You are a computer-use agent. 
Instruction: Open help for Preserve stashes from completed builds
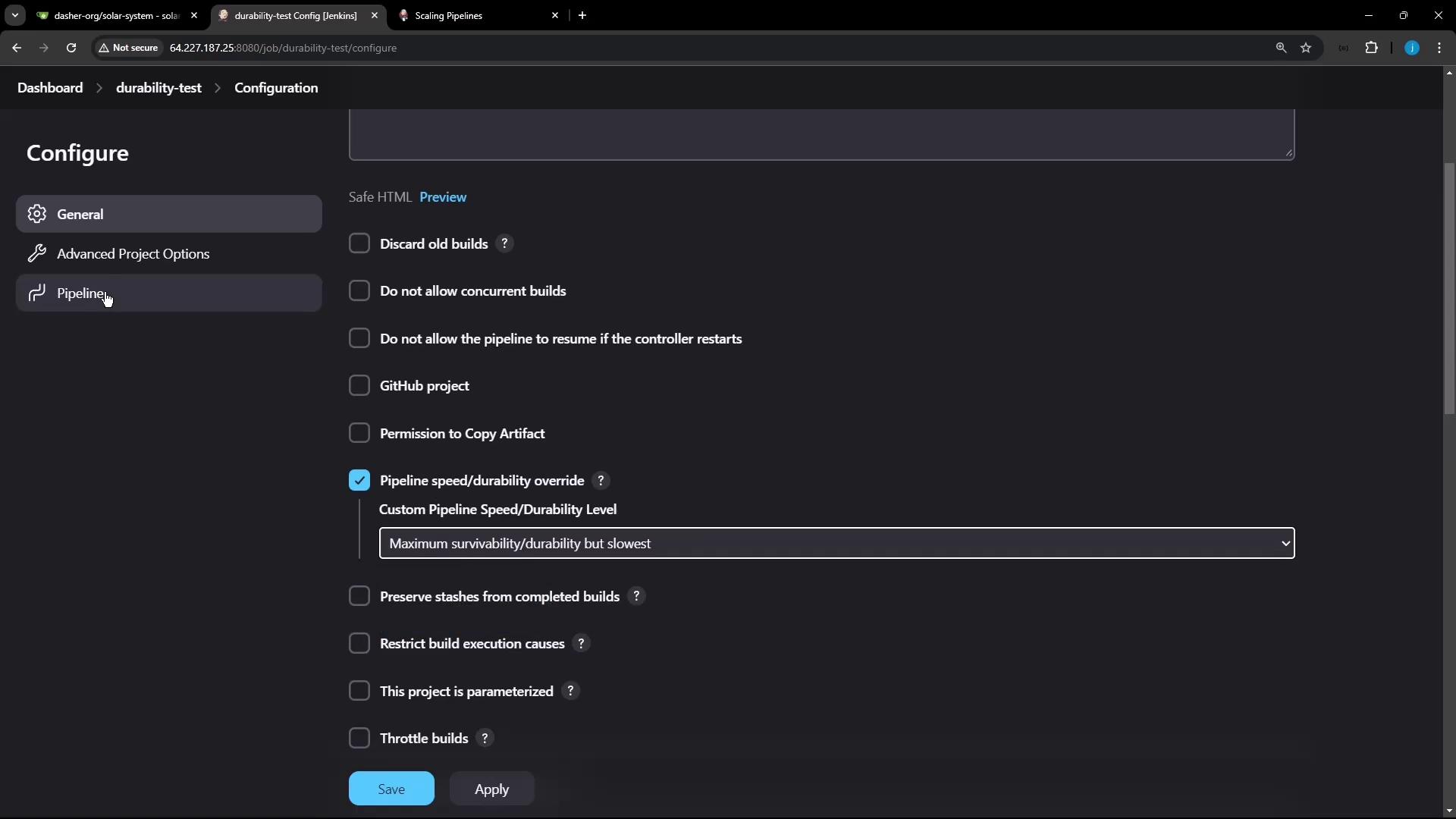[636, 596]
